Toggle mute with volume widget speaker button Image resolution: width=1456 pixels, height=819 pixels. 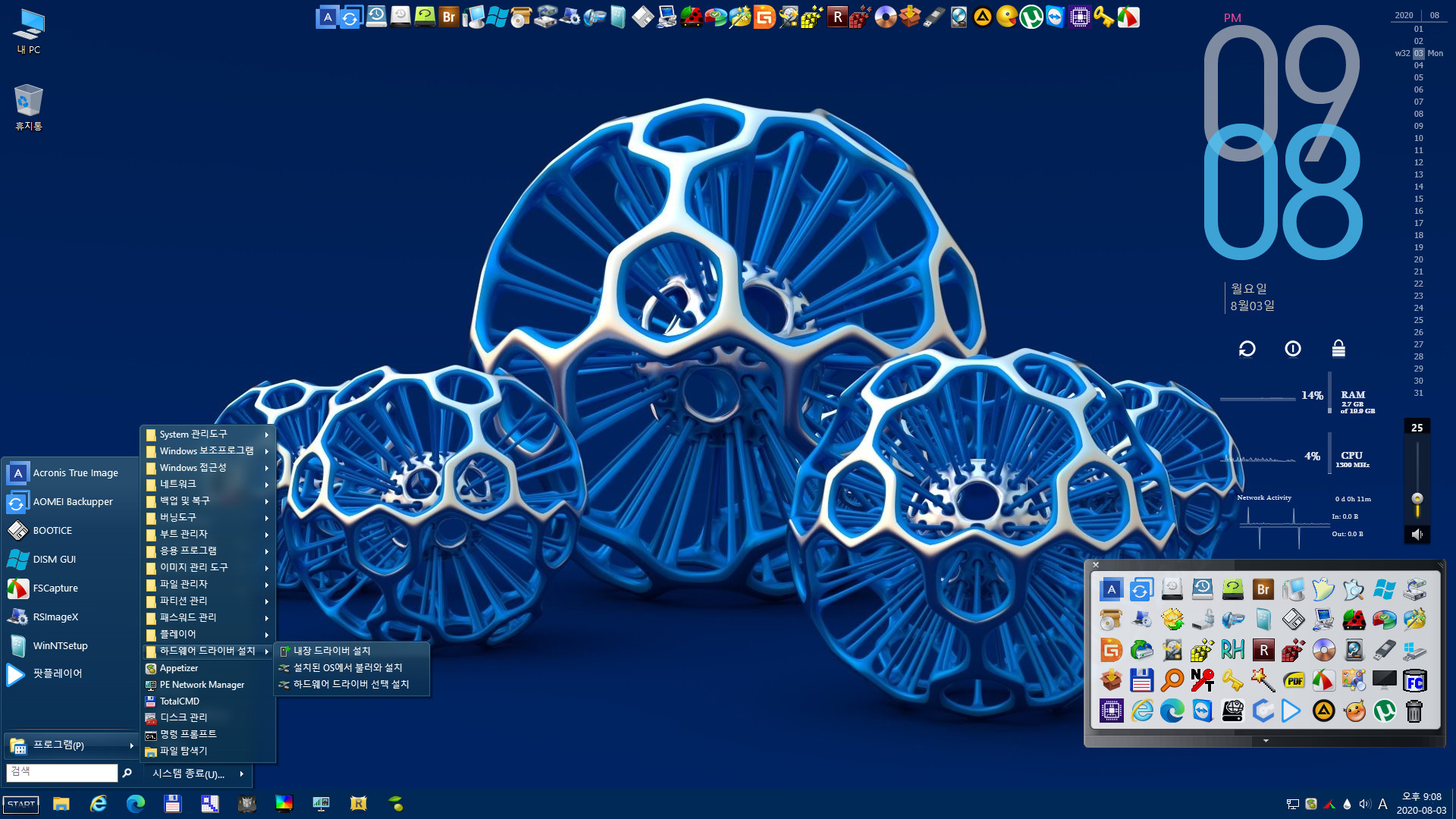pos(1417,535)
